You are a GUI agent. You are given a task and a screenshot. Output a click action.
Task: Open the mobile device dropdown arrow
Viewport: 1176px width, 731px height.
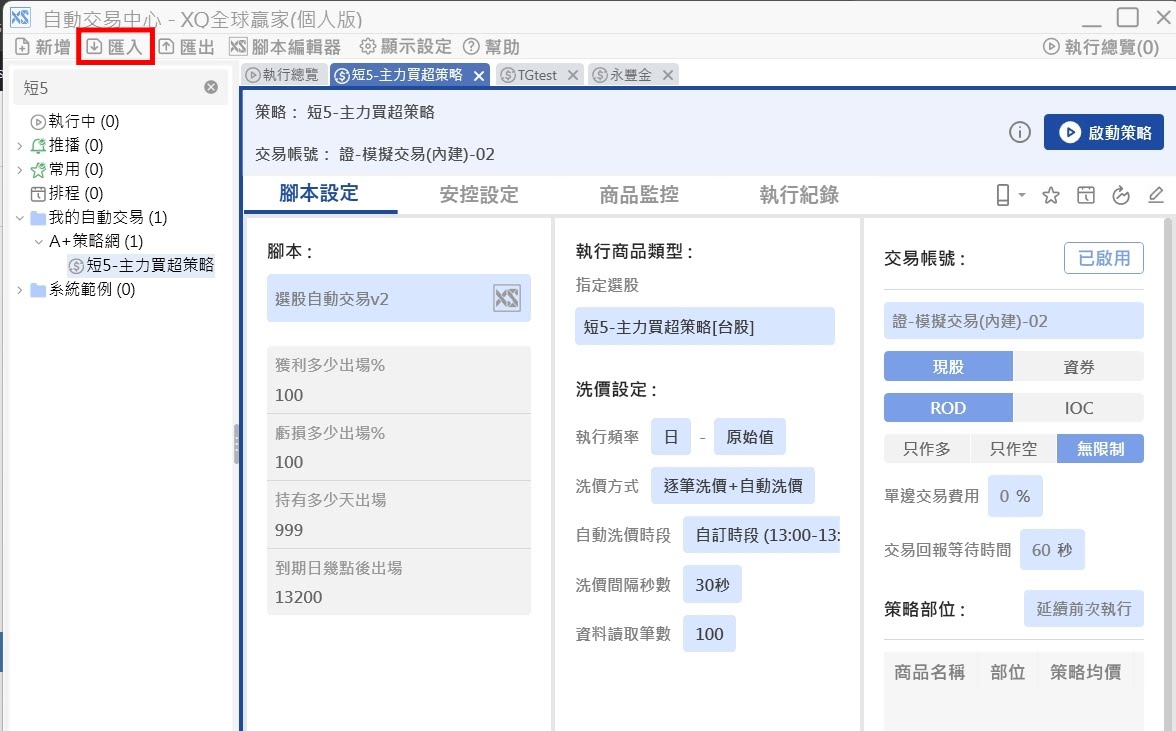coord(1022,196)
